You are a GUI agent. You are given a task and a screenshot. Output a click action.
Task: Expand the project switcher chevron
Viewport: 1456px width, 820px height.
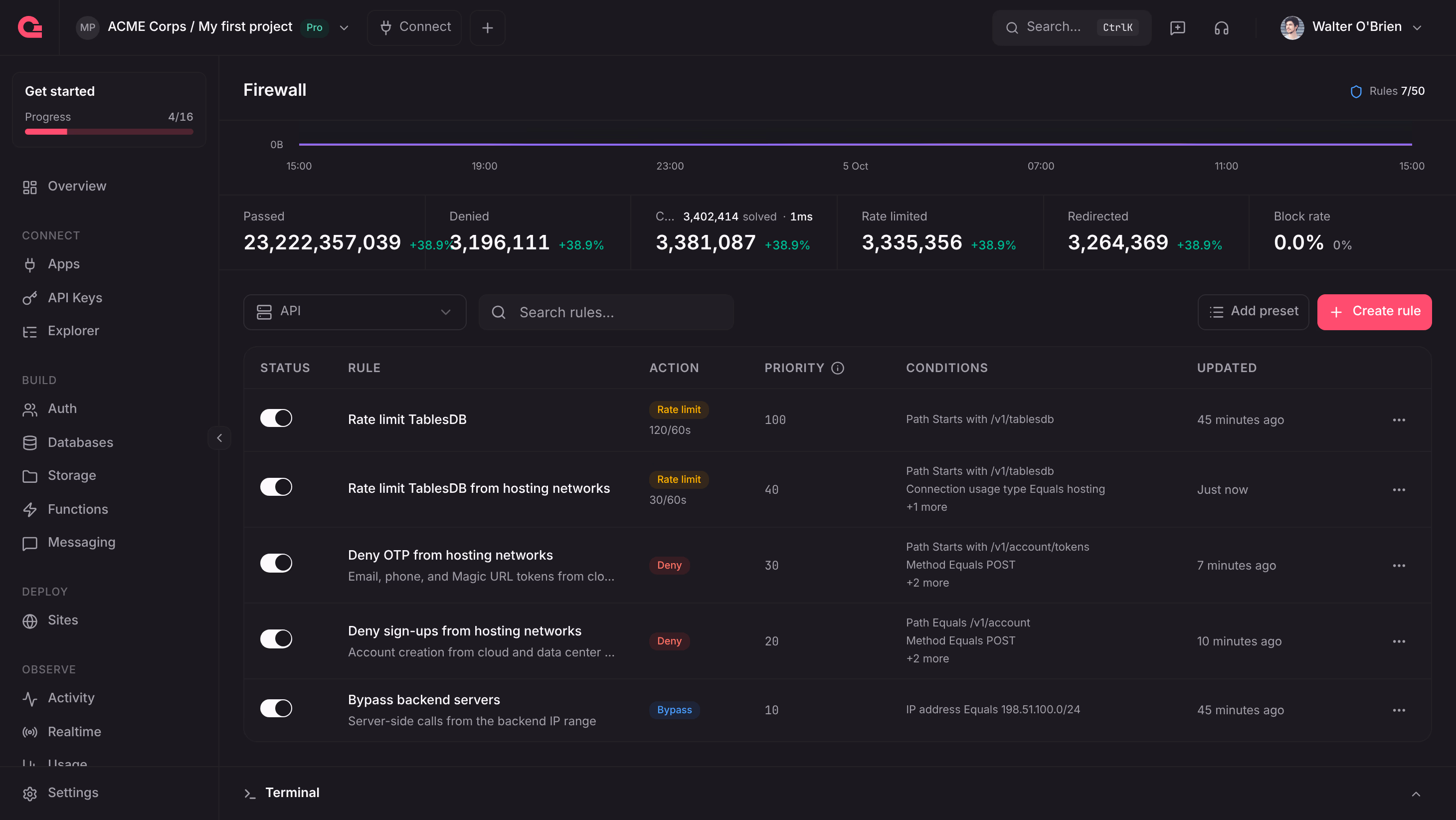[344, 28]
